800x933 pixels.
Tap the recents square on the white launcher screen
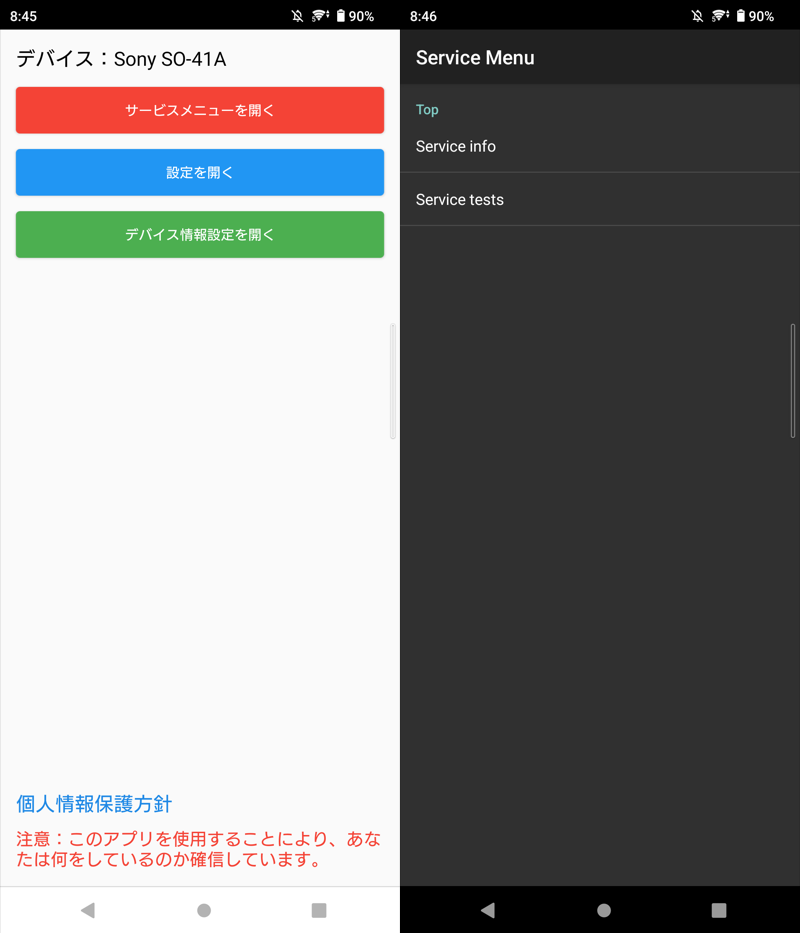[x=319, y=910]
